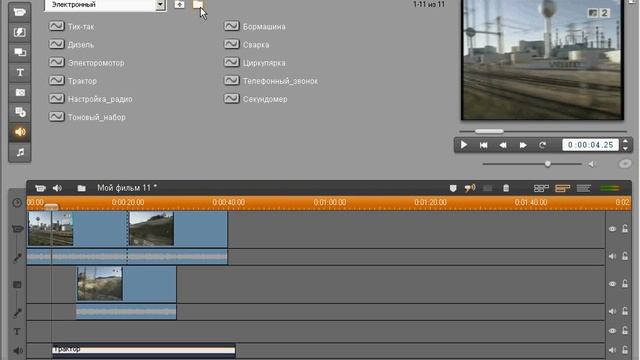Image resolution: width=640 pixels, height=360 pixels.
Task: Click the preview volume slider knob
Action: tap(548, 164)
